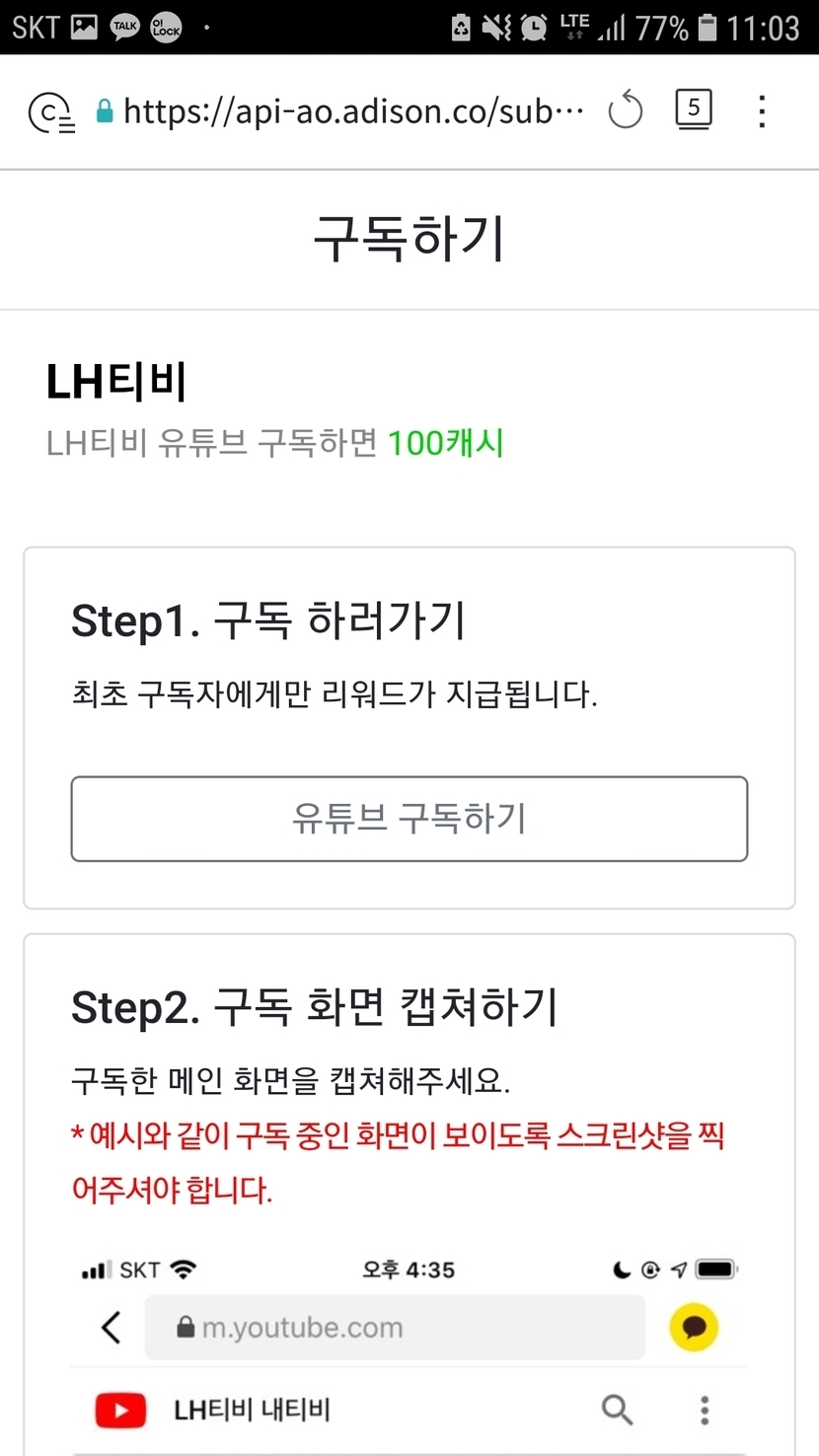Tap the search magnifier beside LH티비 내티비
Image resolution: width=819 pixels, height=1456 pixels.
click(x=618, y=1411)
